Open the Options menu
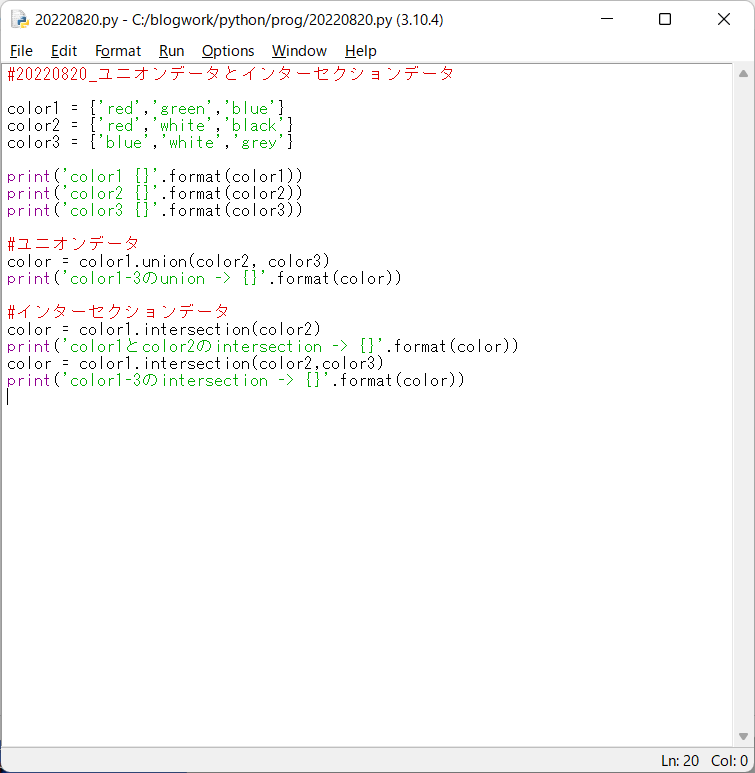Viewport: 755px width, 773px height. pos(228,51)
